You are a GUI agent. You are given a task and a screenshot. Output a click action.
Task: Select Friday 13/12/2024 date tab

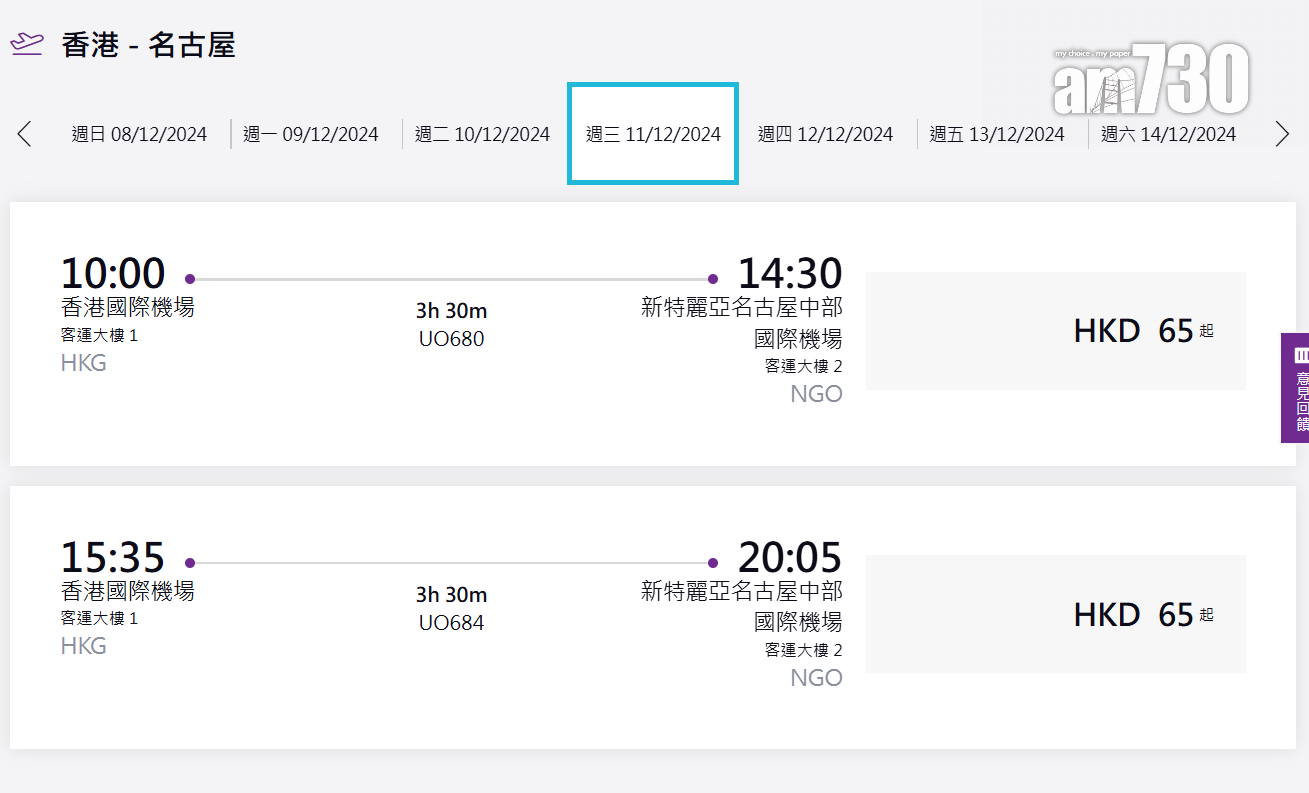[x=997, y=134]
